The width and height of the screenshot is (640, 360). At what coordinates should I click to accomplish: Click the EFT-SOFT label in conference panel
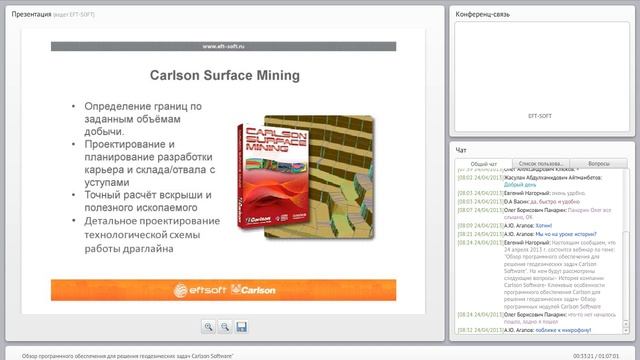[x=540, y=116]
